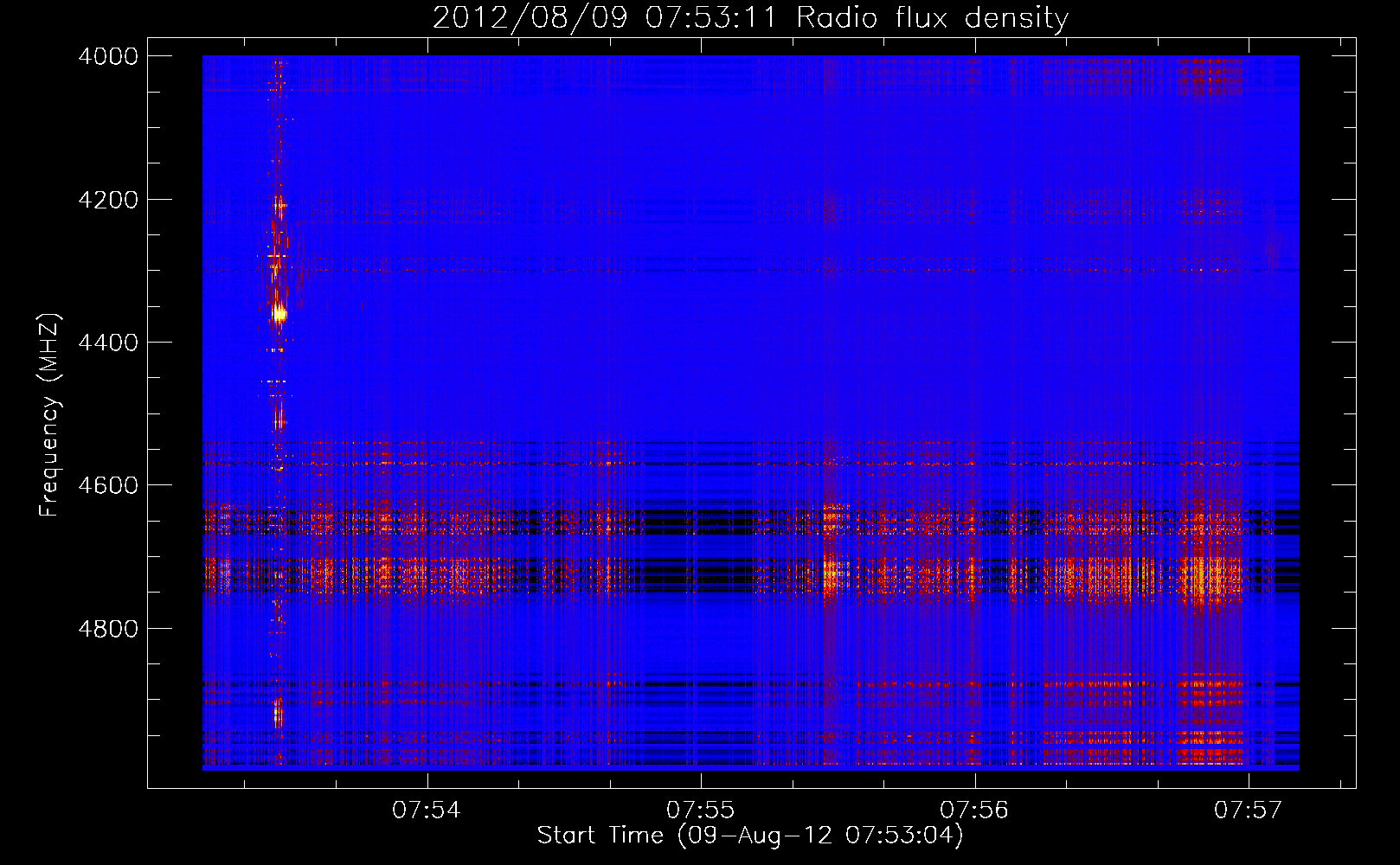Click the 4600 frequency tick label
This screenshot has width=1400, height=865.
click(108, 485)
